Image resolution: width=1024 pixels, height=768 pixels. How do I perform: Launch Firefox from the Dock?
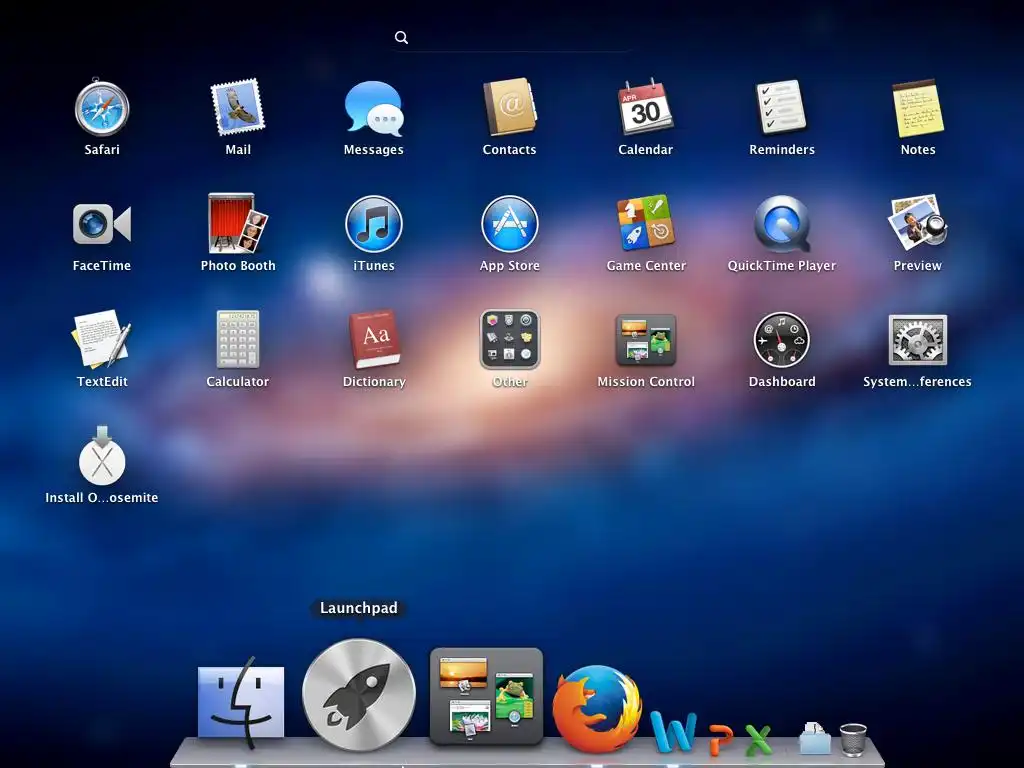(596, 708)
